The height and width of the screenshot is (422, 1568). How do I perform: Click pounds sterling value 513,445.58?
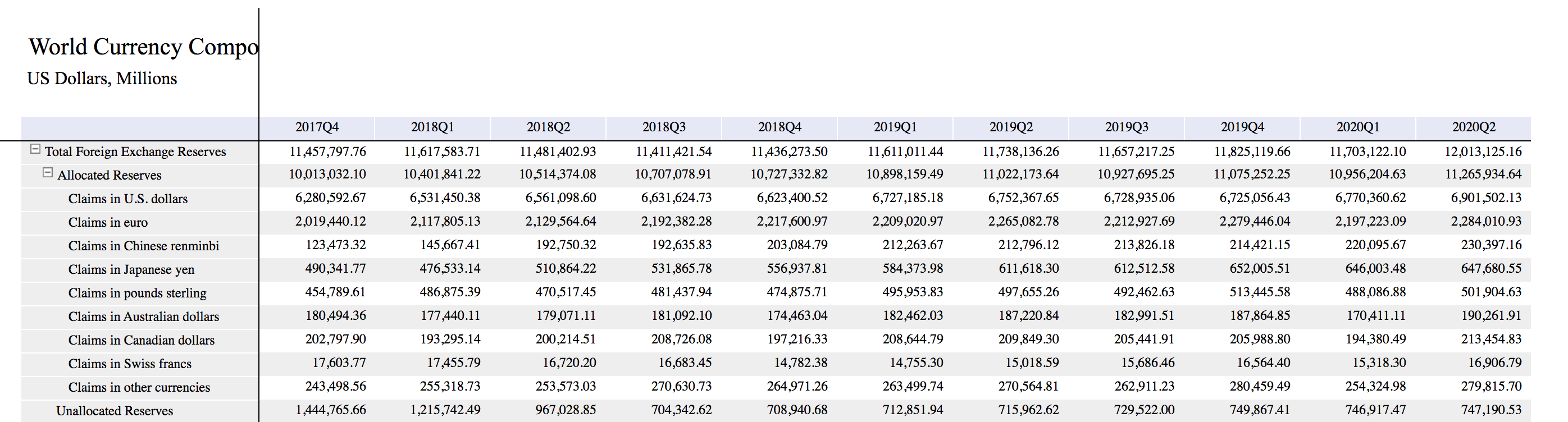[x=1260, y=292]
